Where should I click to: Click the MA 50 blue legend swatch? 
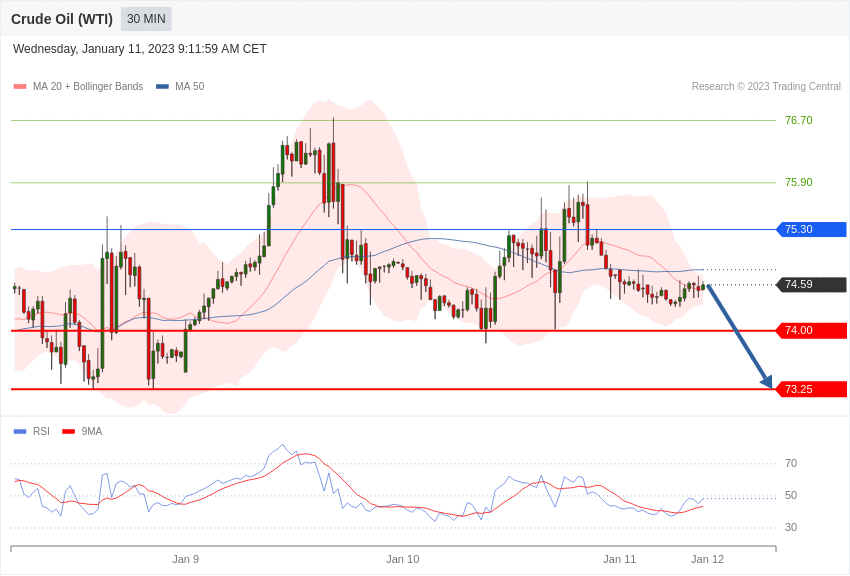pos(162,86)
